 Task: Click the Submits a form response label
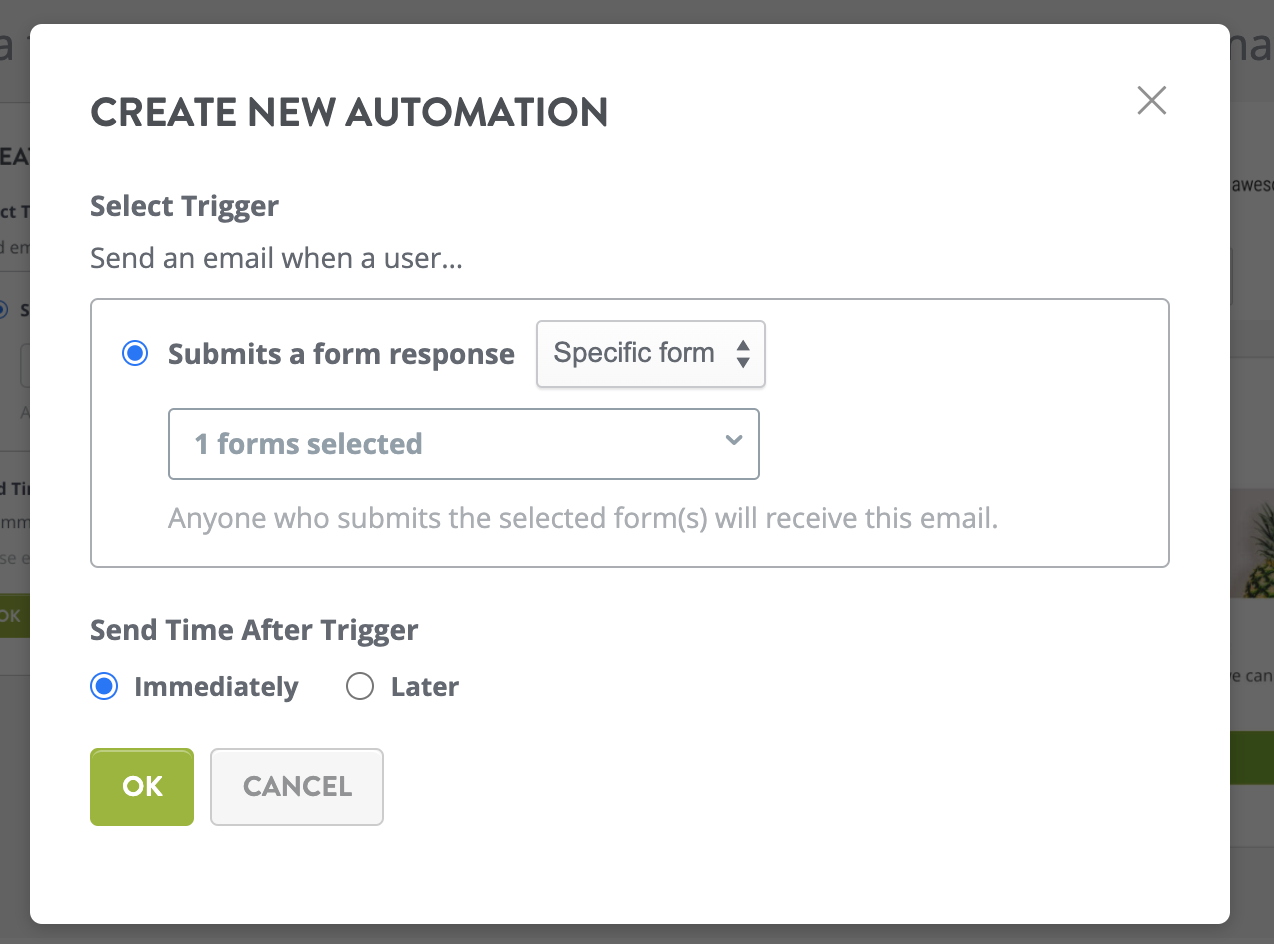point(341,354)
